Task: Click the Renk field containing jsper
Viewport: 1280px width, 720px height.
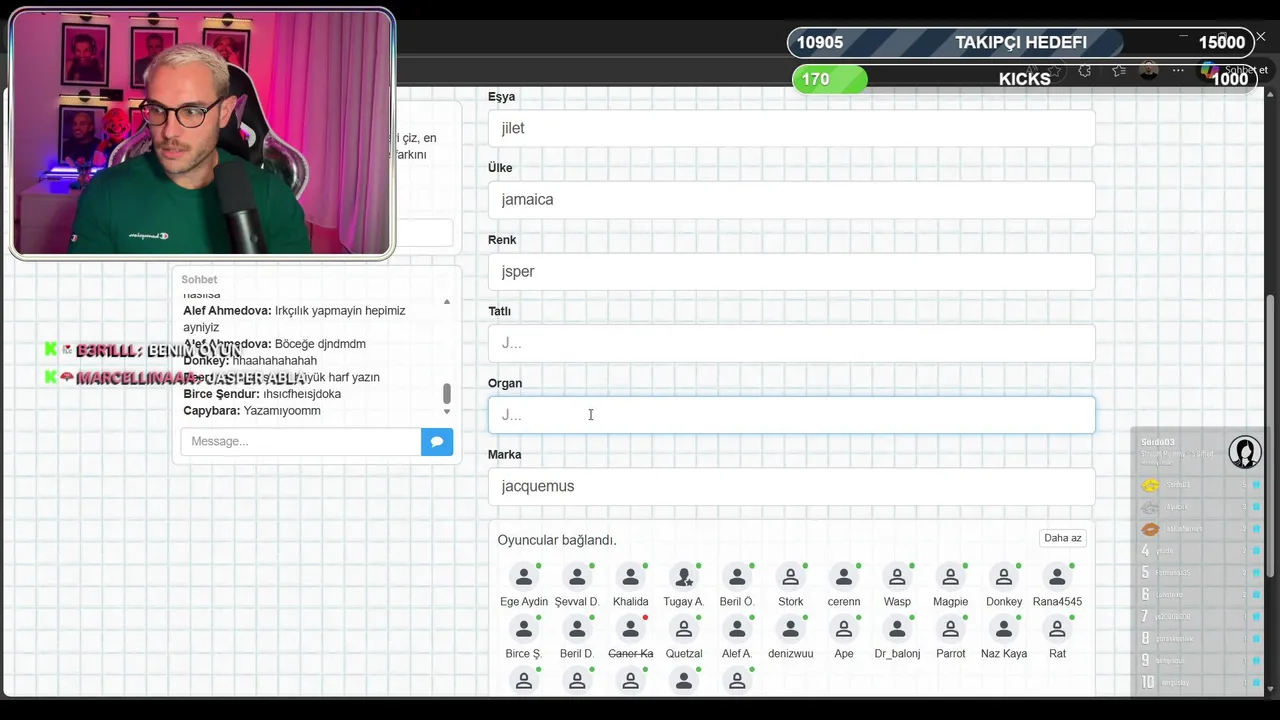Action: (x=791, y=271)
